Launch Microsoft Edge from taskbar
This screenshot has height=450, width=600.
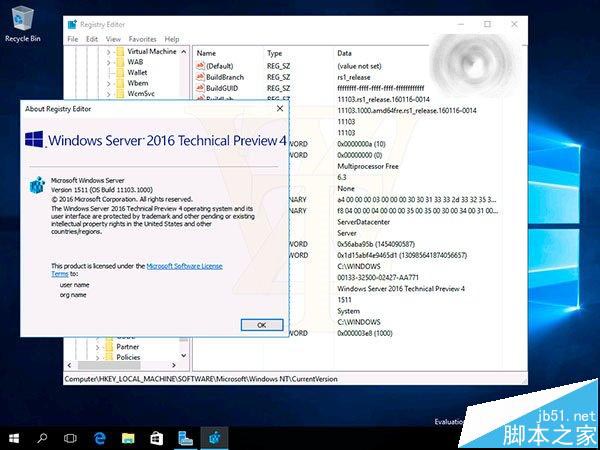click(99, 439)
